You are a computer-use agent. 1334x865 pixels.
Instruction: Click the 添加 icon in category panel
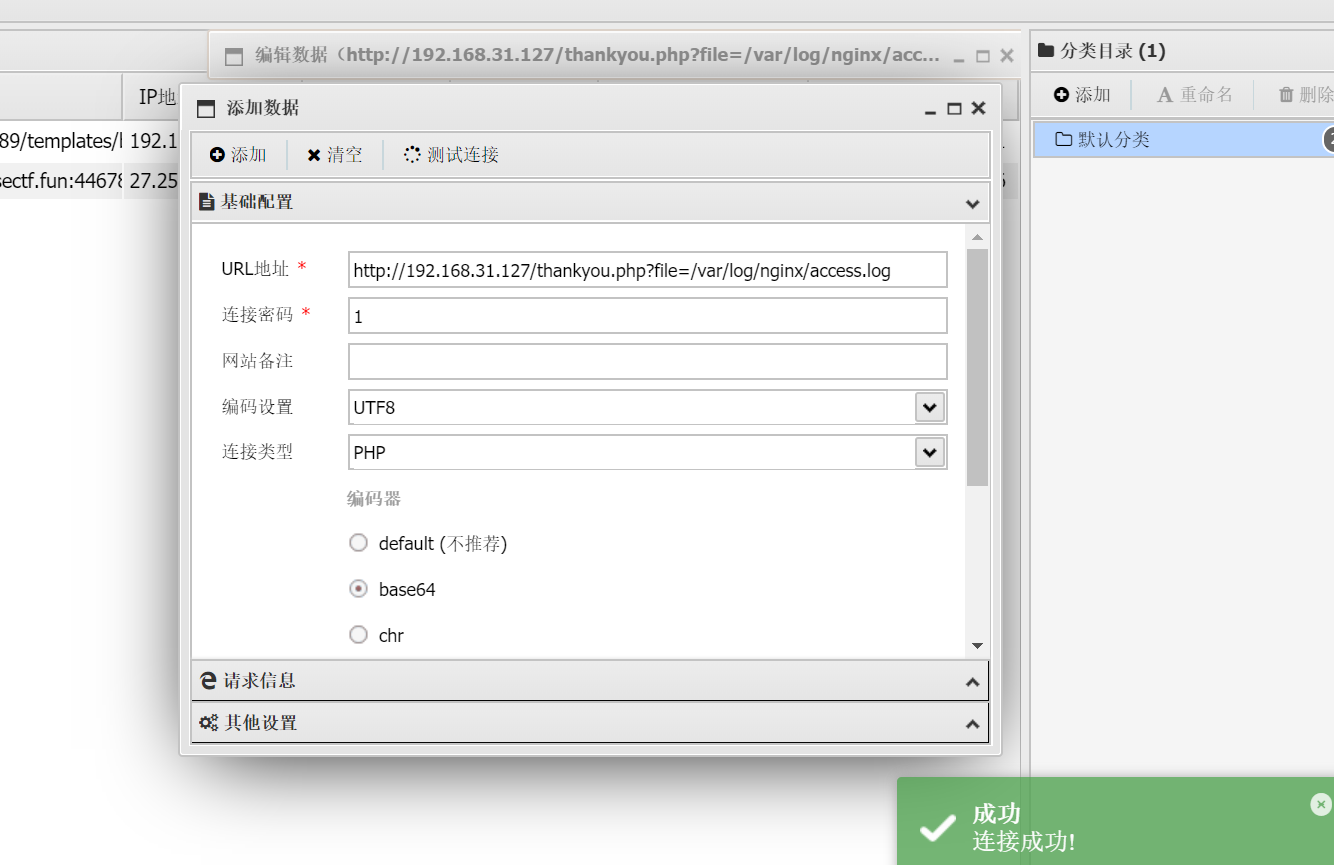point(1062,95)
